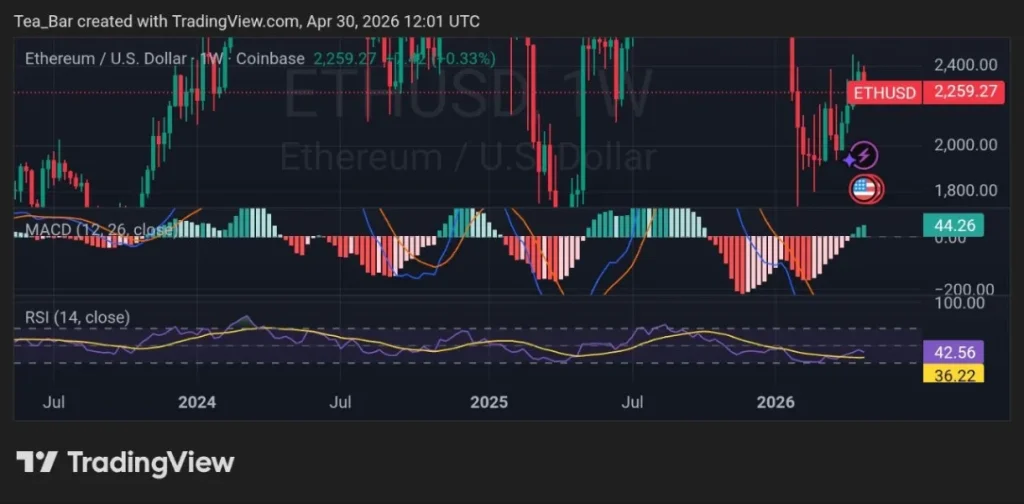This screenshot has width=1024, height=504.
Task: Click the 2,400.00 price axis label
Action: pyautogui.click(x=966, y=65)
